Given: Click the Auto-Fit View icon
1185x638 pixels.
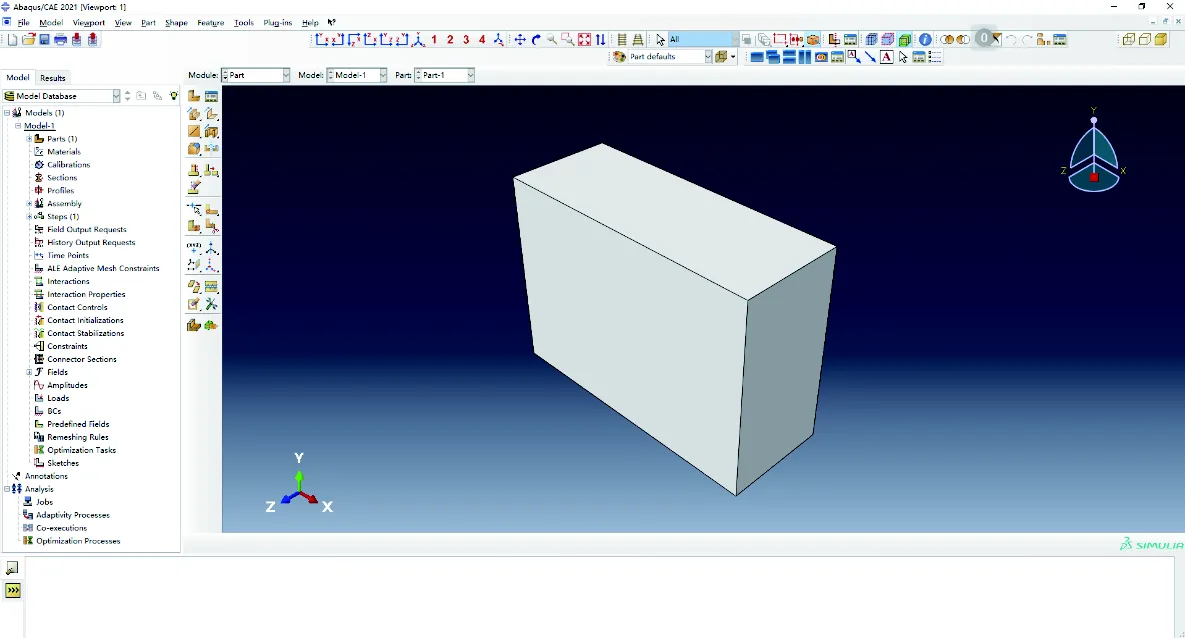Looking at the screenshot, I should pyautogui.click(x=585, y=40).
